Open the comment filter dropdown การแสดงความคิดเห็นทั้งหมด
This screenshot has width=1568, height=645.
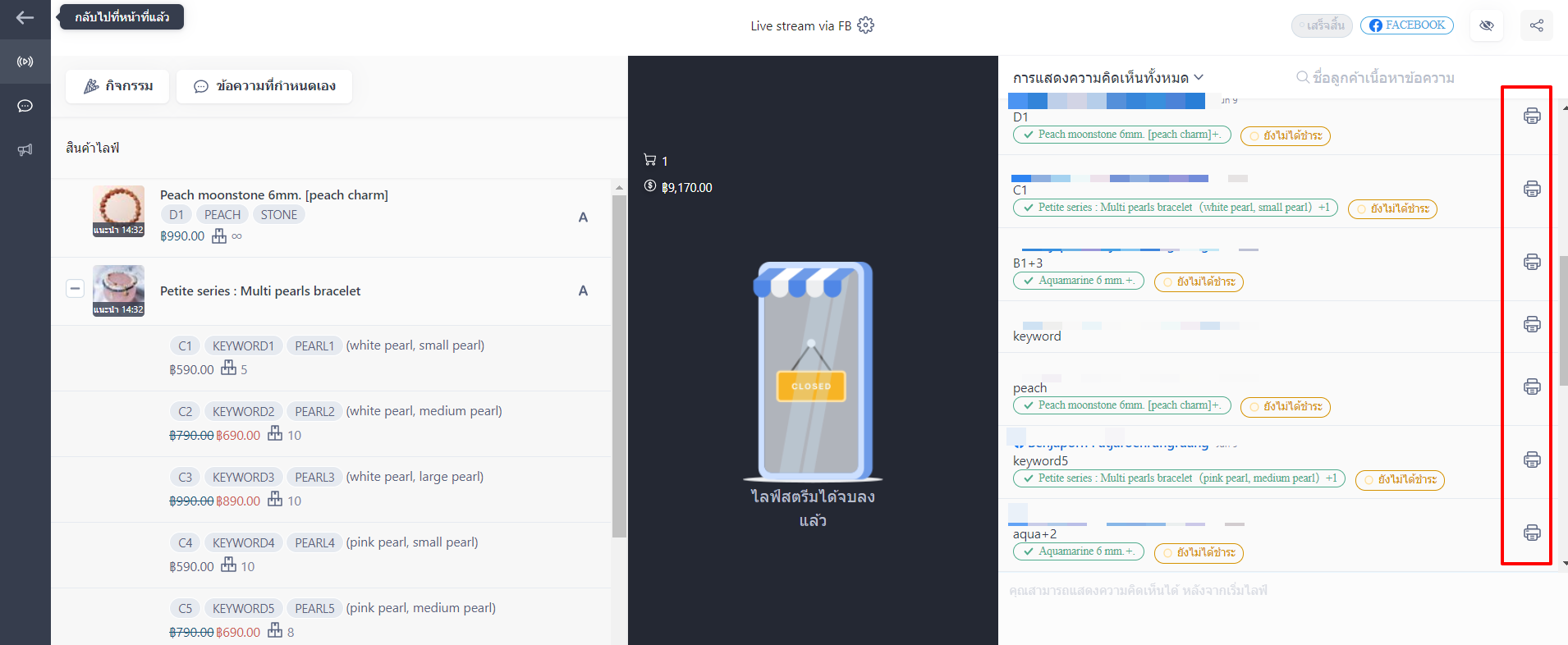point(1108,78)
